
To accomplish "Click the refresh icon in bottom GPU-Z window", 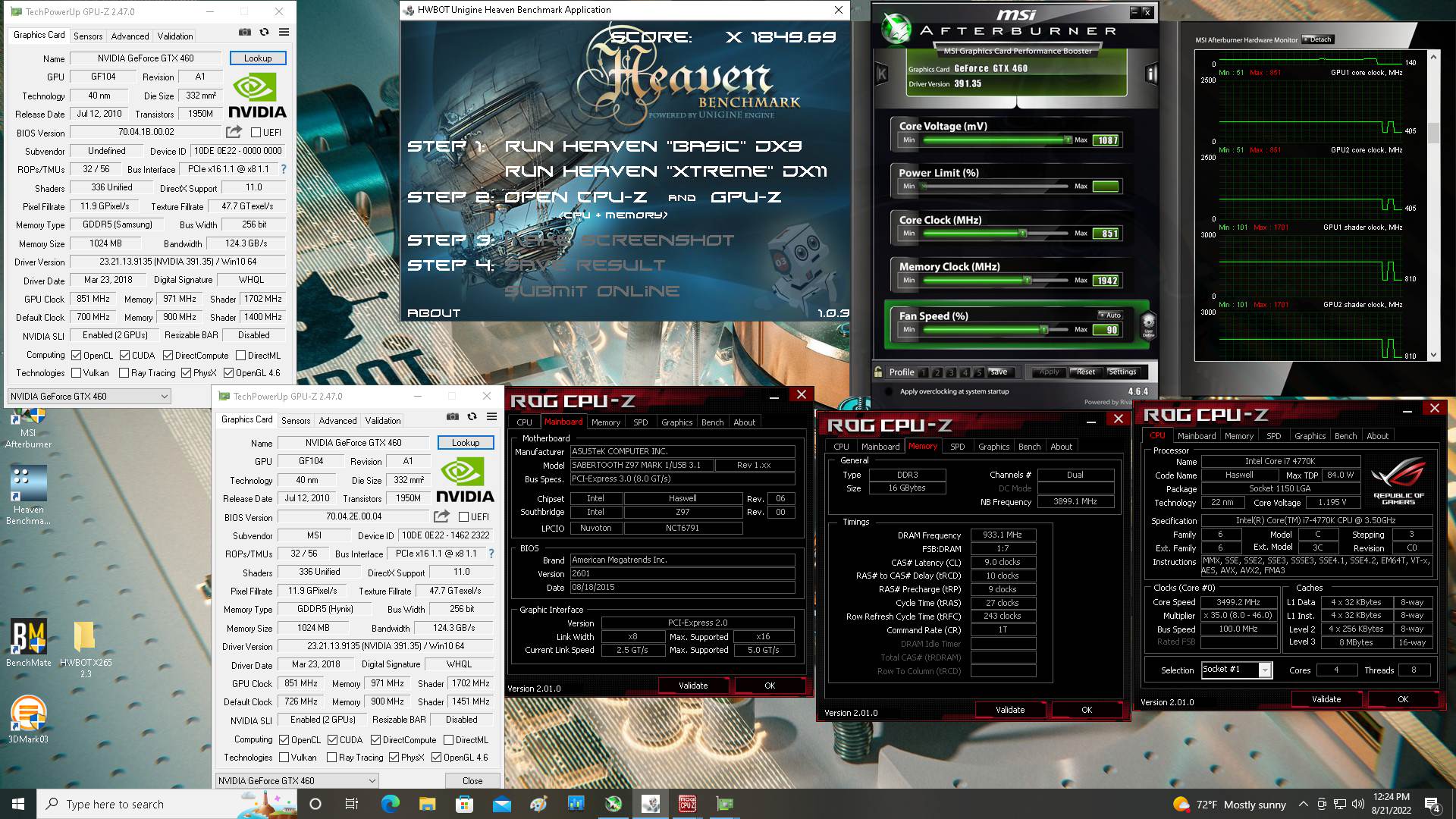I will (x=472, y=417).
